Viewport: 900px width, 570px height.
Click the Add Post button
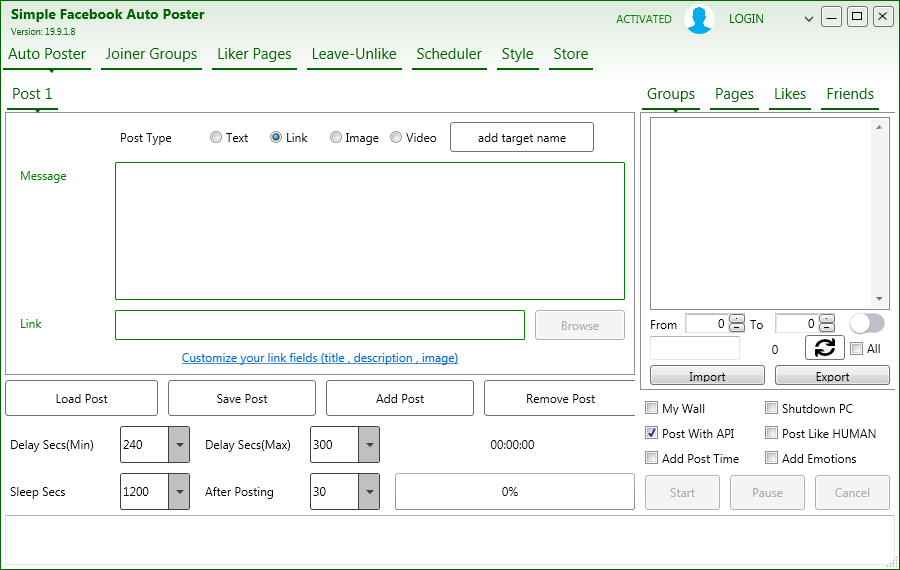click(400, 398)
